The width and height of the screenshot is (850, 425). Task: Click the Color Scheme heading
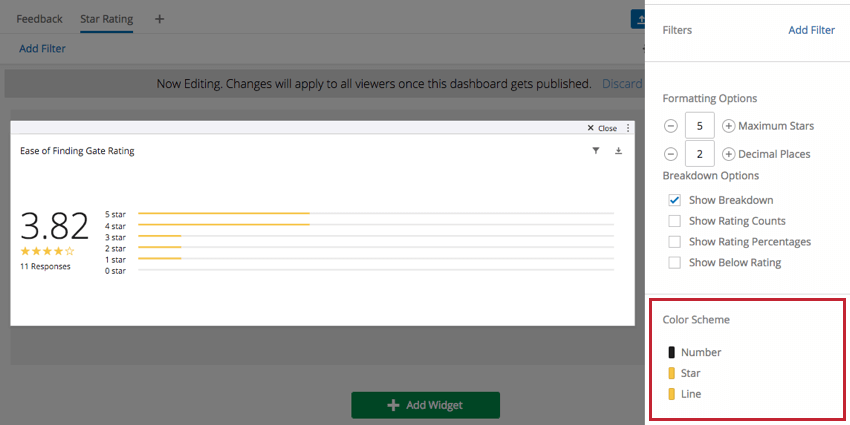(696, 320)
